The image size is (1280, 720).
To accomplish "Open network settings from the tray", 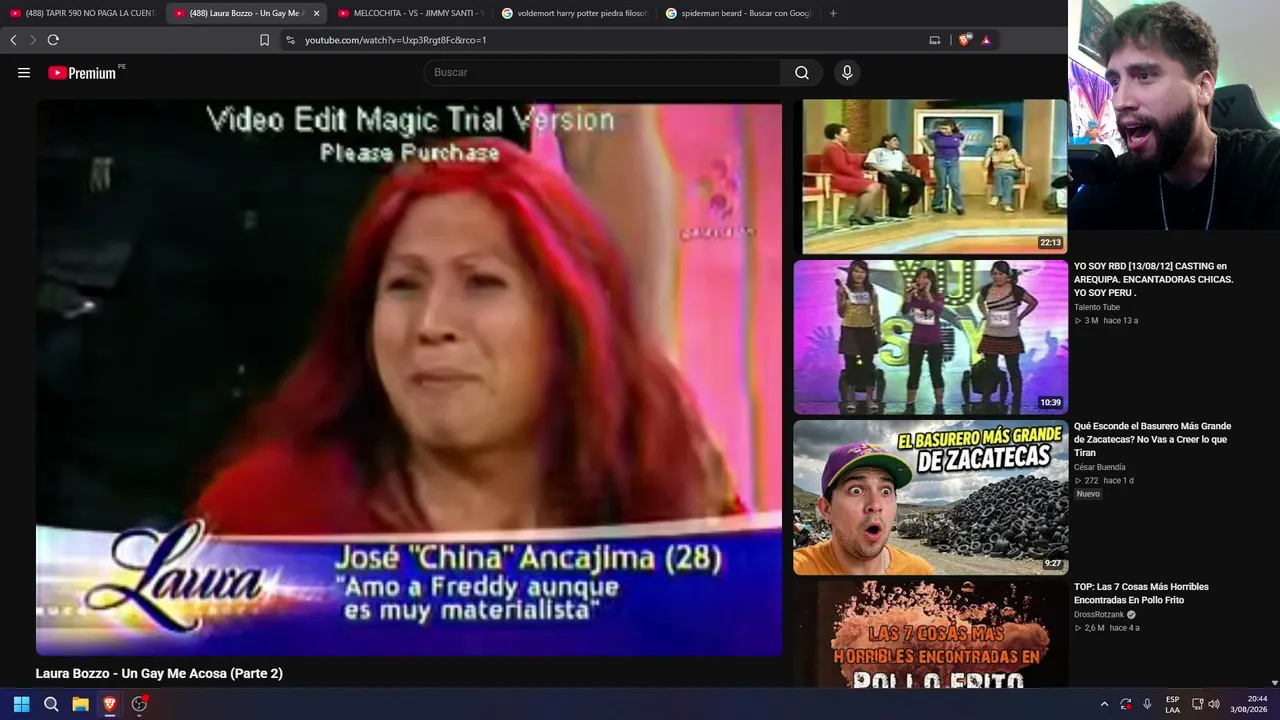I will [1197, 704].
